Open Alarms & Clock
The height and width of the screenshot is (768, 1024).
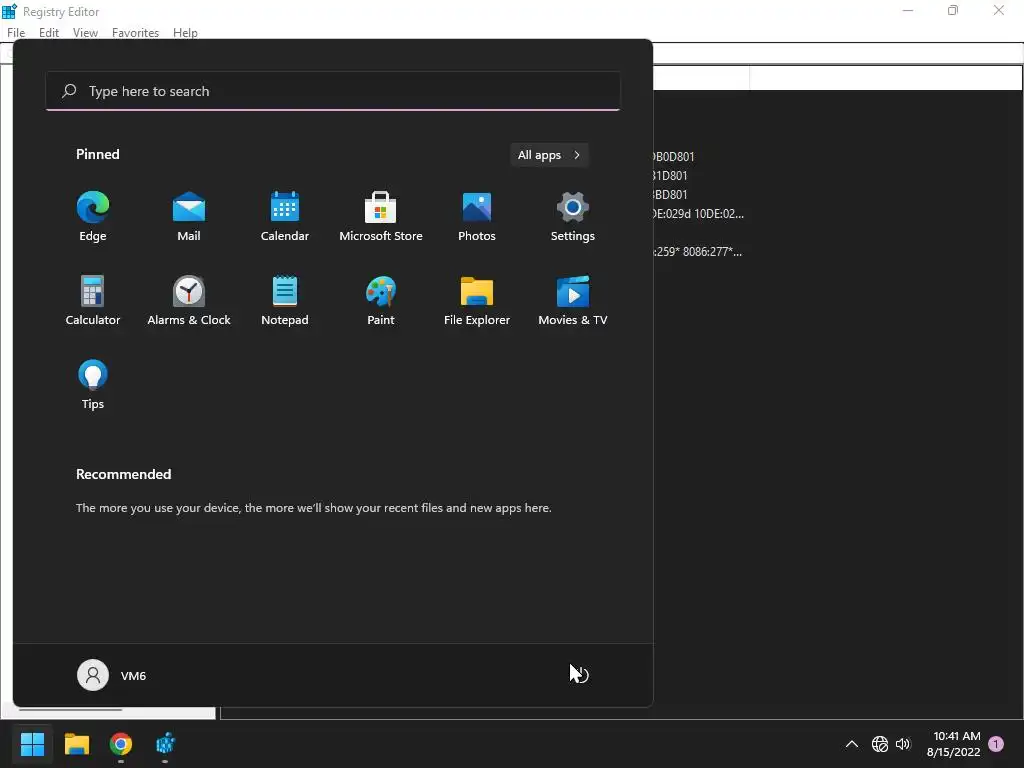click(x=189, y=301)
